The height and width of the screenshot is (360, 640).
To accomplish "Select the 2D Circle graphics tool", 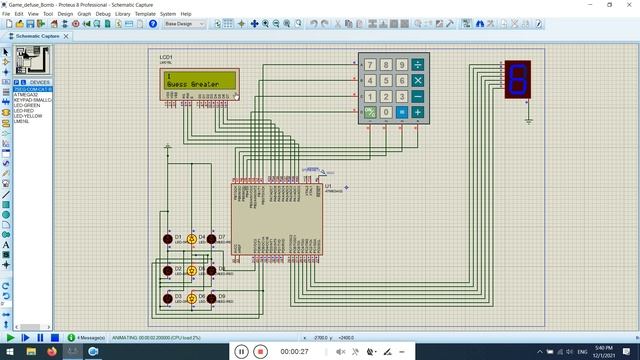I will (x=6, y=215).
